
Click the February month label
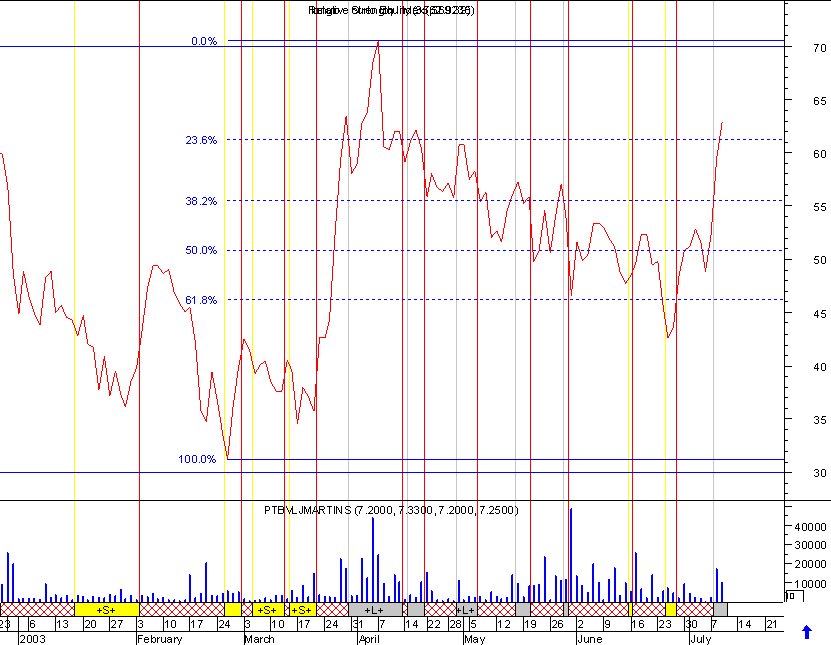(160, 639)
